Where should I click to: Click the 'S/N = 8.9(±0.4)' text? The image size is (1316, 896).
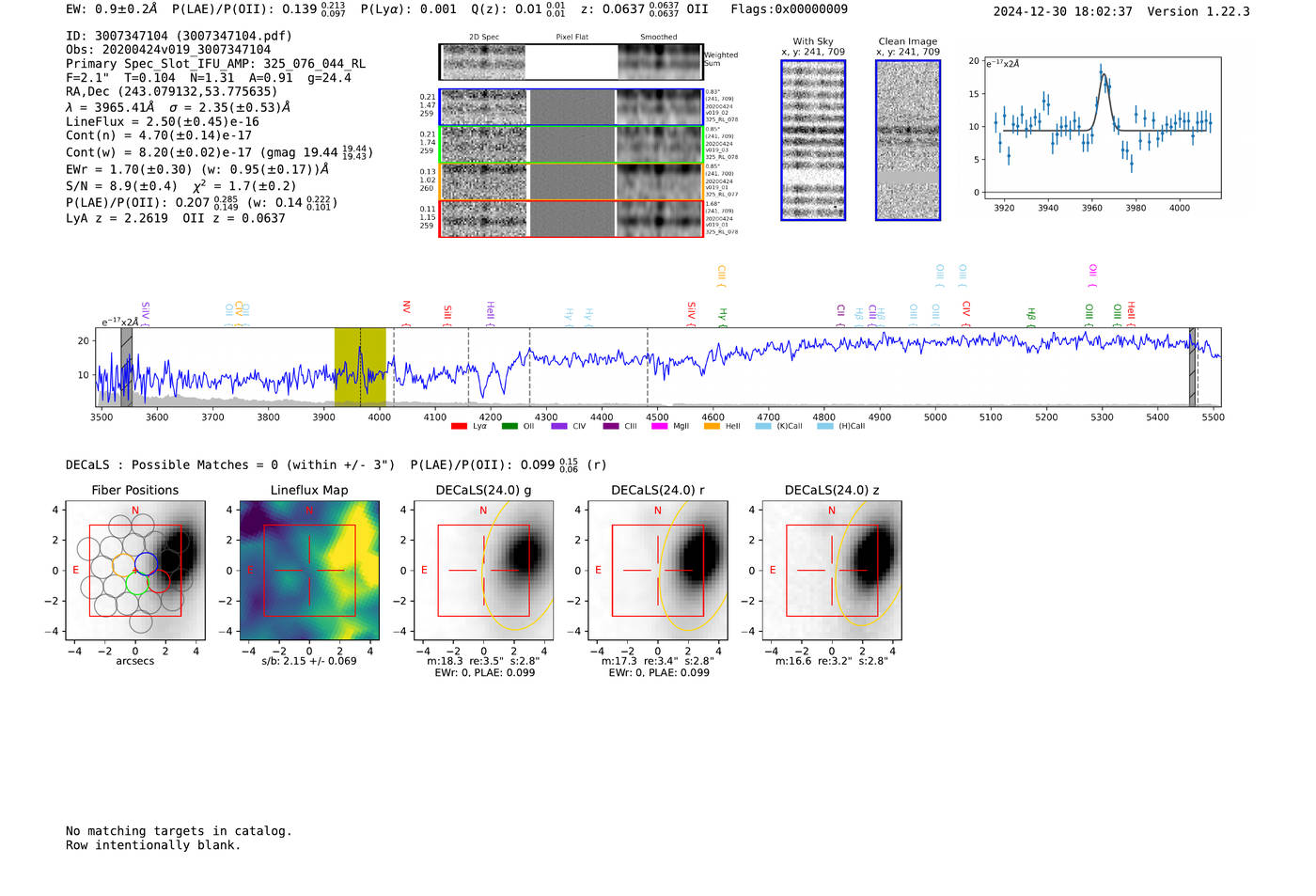[x=121, y=186]
